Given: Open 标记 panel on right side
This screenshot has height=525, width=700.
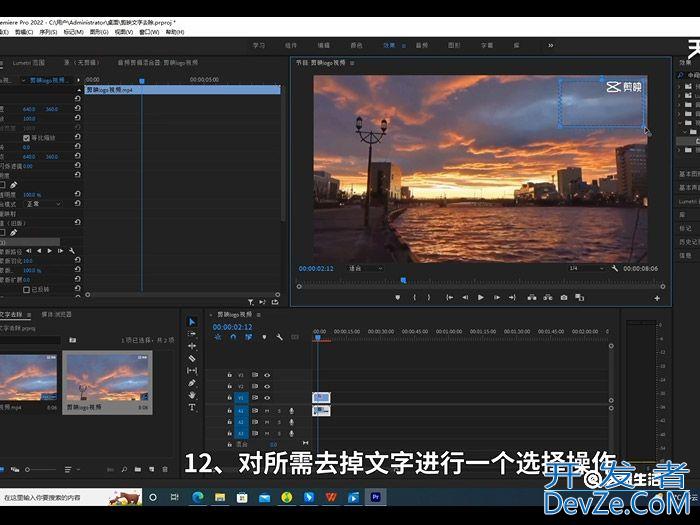Looking at the screenshot, I should click(685, 228).
